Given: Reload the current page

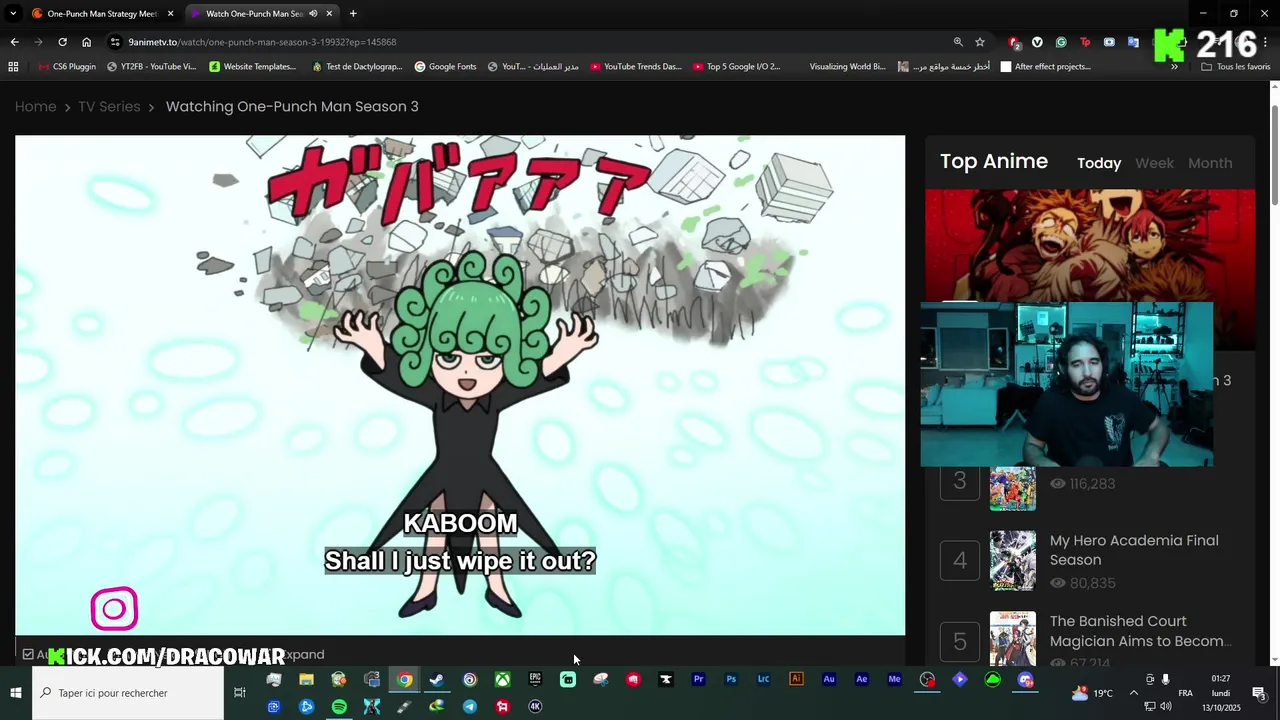Looking at the screenshot, I should pyautogui.click(x=62, y=42).
